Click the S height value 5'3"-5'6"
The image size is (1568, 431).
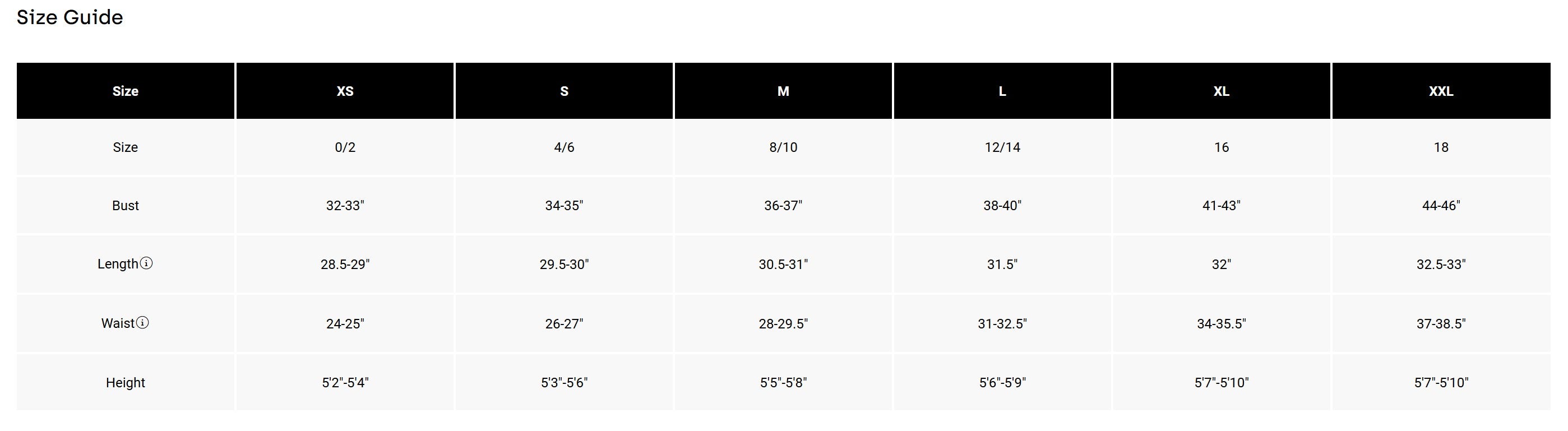coord(565,383)
